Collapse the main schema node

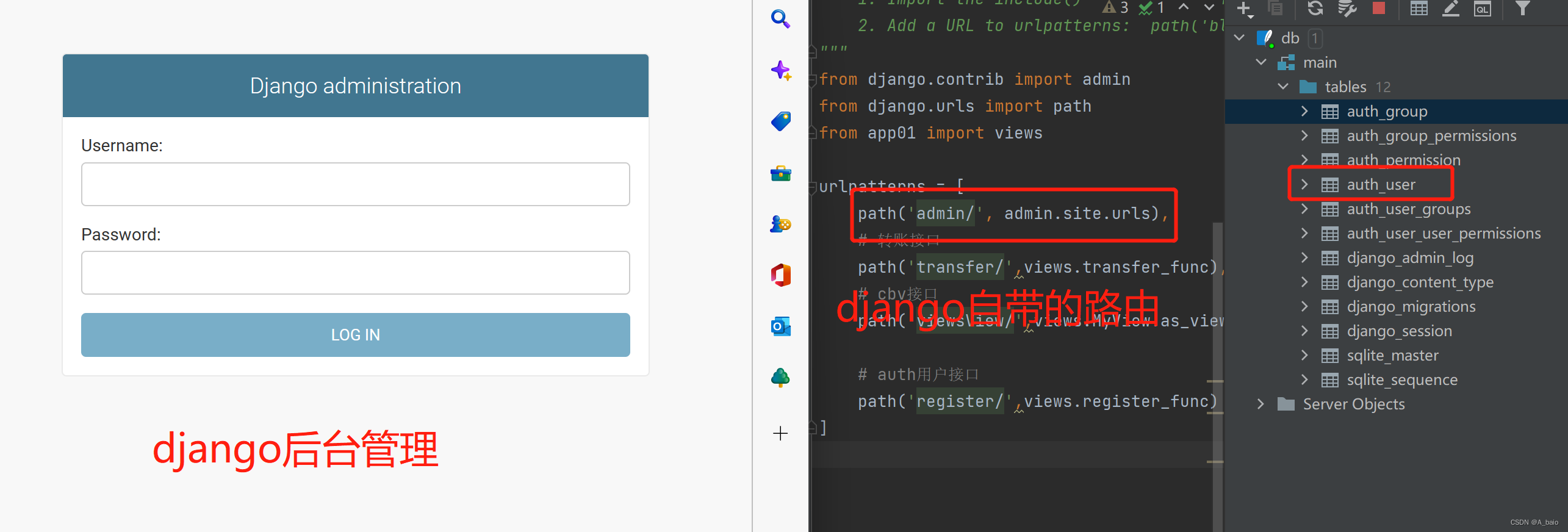1261,62
